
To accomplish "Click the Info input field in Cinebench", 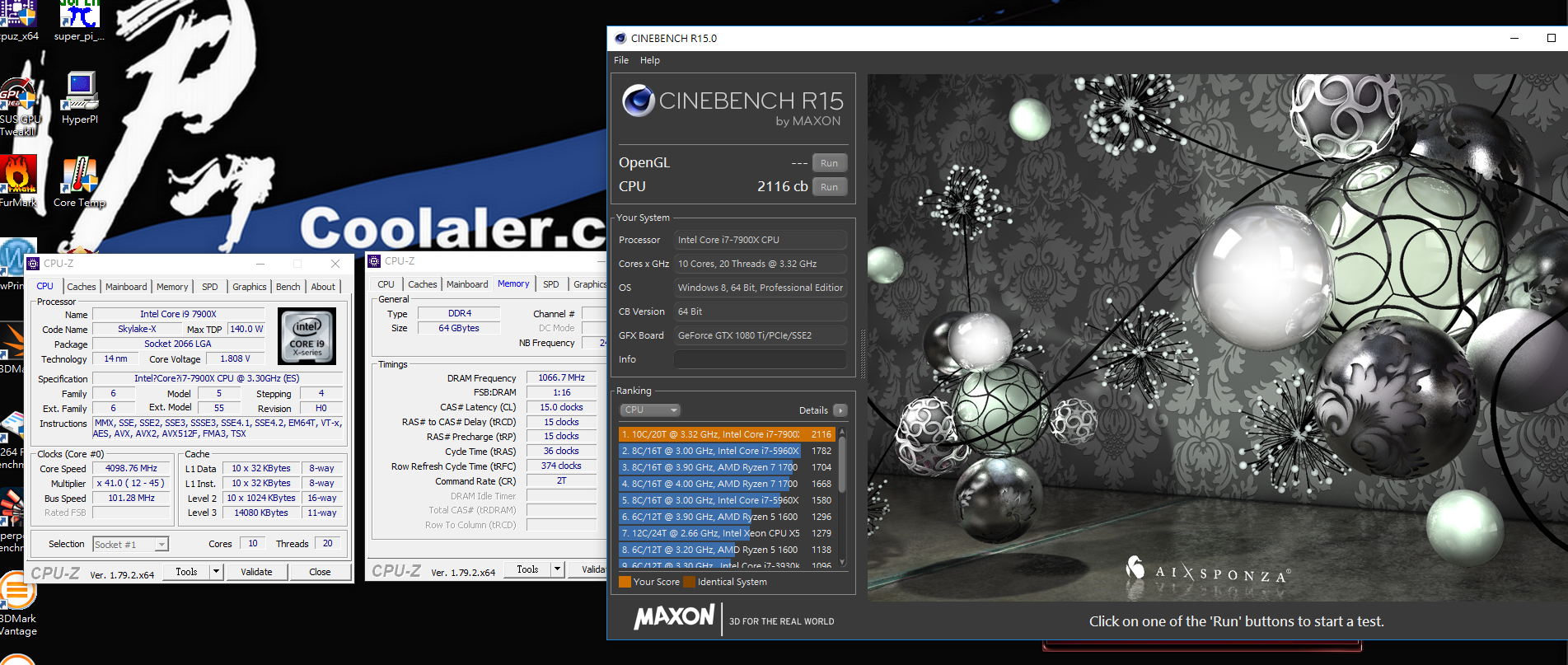I will click(x=761, y=359).
